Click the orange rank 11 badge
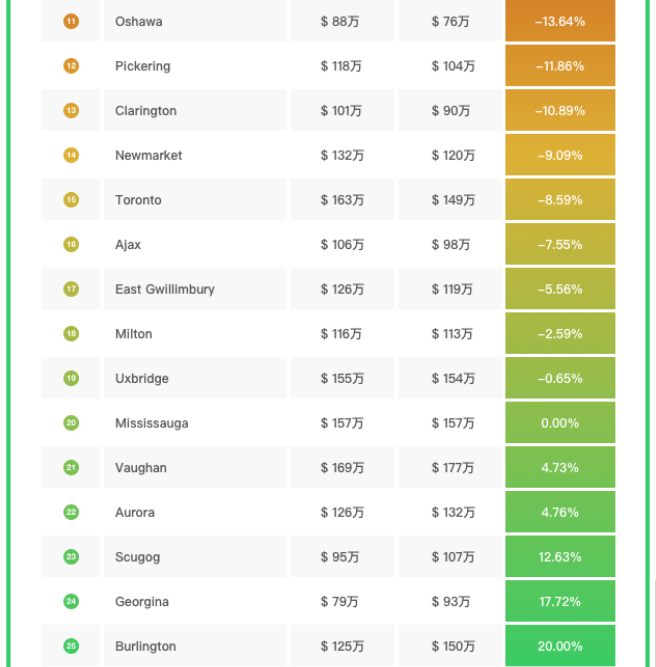This screenshot has width=656, height=667. click(x=71, y=21)
